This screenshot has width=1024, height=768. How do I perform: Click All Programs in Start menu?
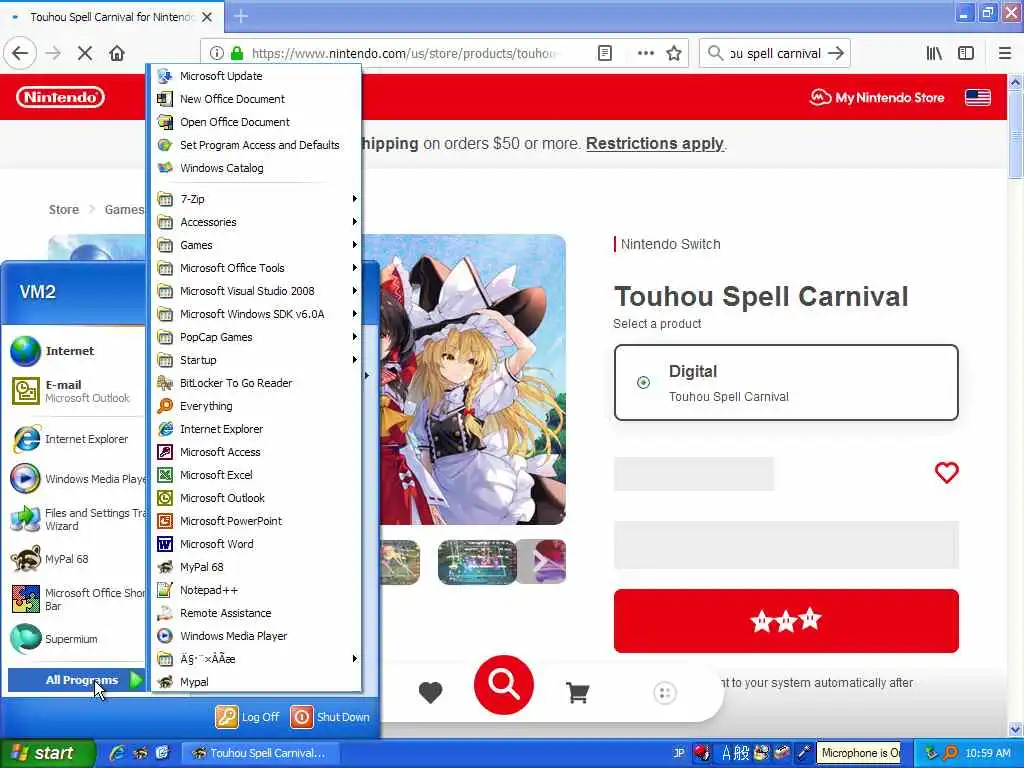(76, 680)
